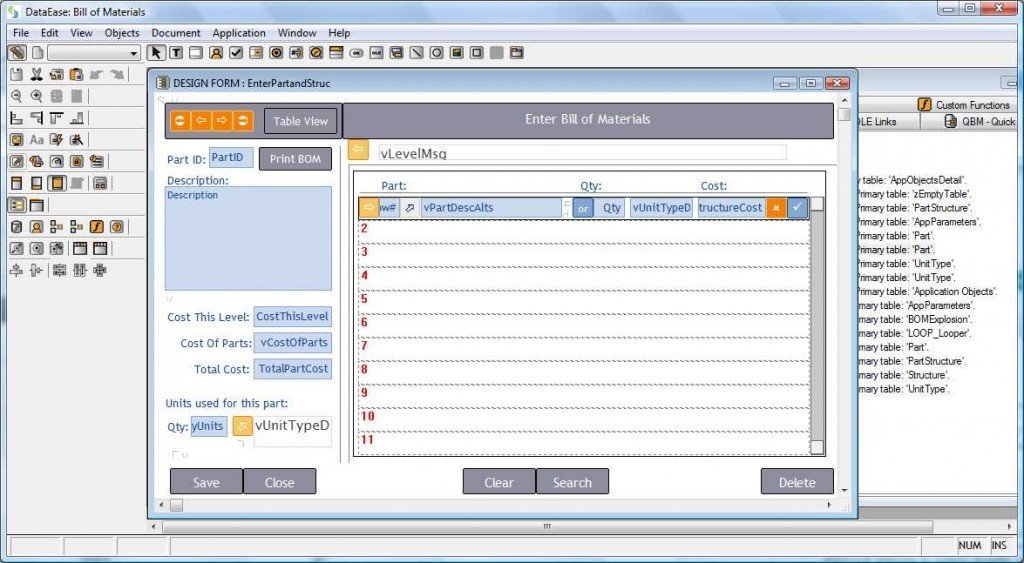Click the TotalPartCost field

coord(293,369)
